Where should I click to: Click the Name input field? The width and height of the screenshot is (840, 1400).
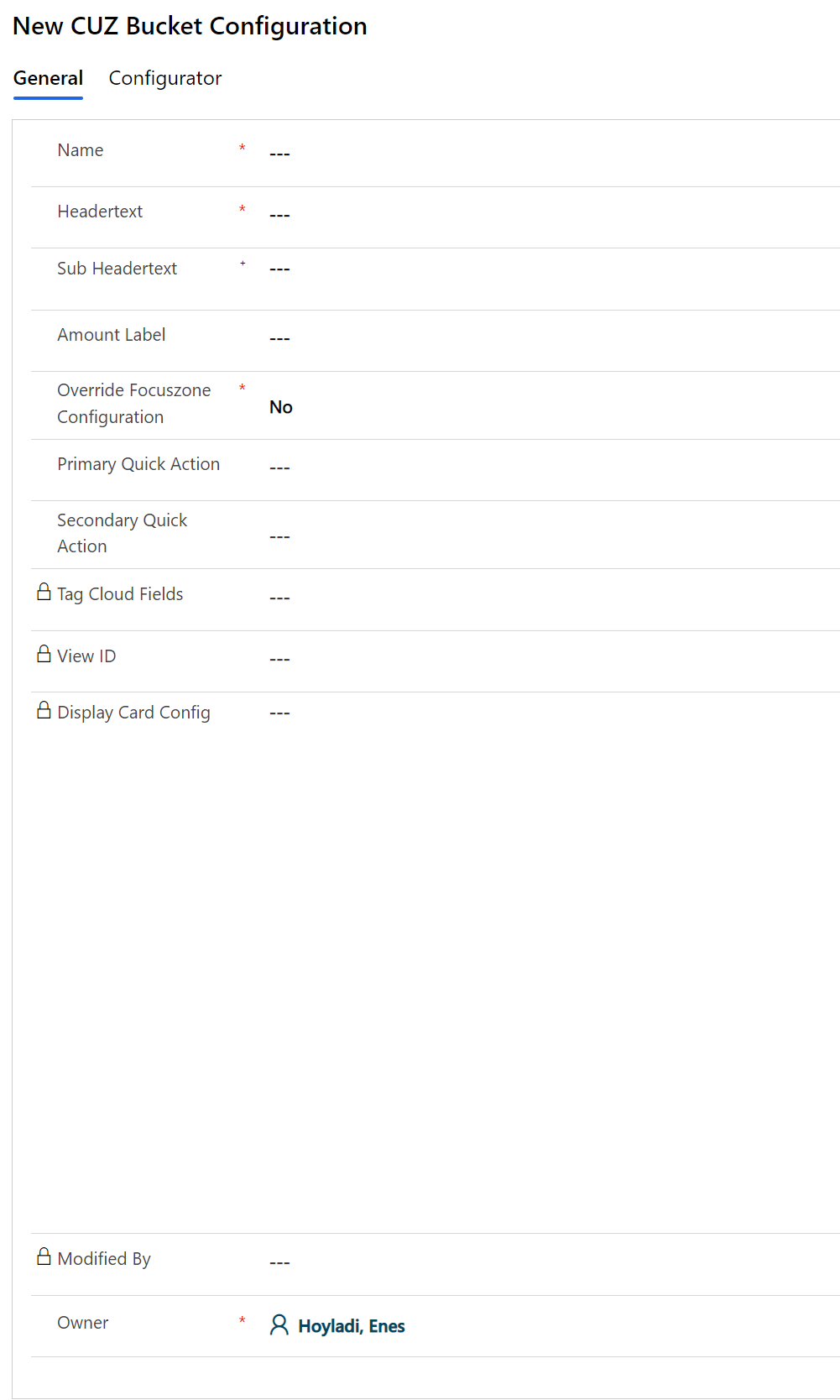coord(545,154)
